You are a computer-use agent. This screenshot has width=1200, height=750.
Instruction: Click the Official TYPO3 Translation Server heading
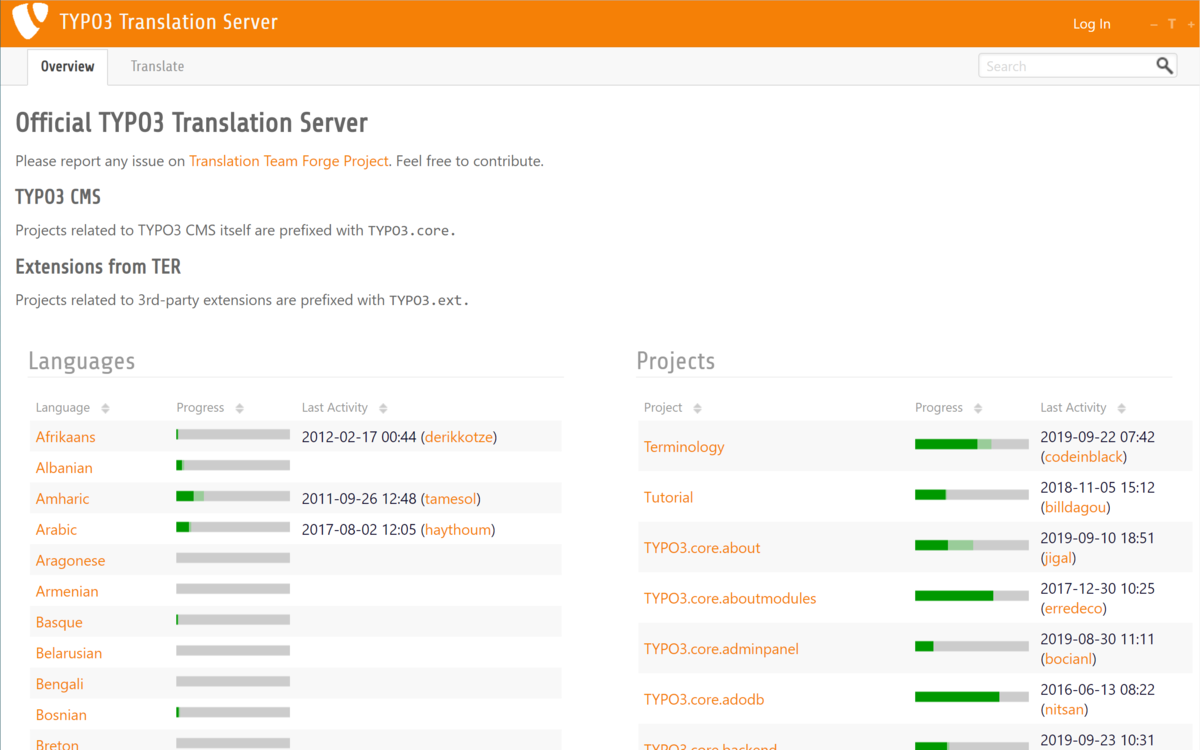(x=192, y=123)
